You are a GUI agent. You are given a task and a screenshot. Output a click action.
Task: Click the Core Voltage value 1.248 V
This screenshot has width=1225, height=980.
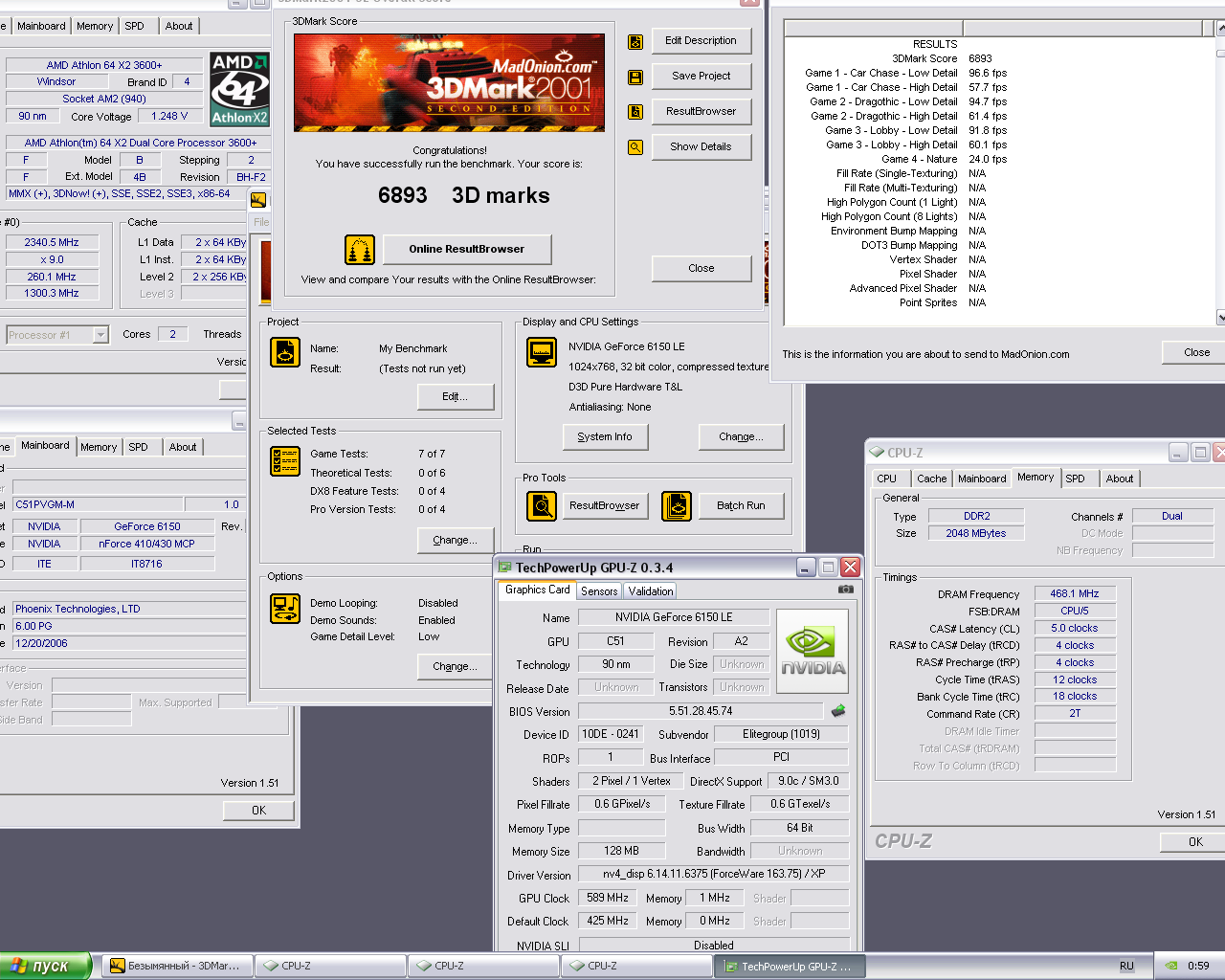170,116
